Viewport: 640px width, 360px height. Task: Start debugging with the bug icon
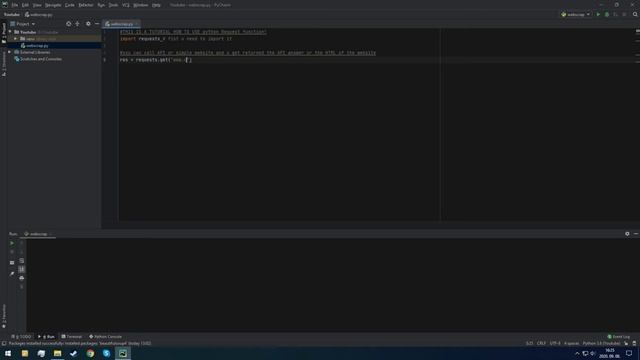[607, 15]
